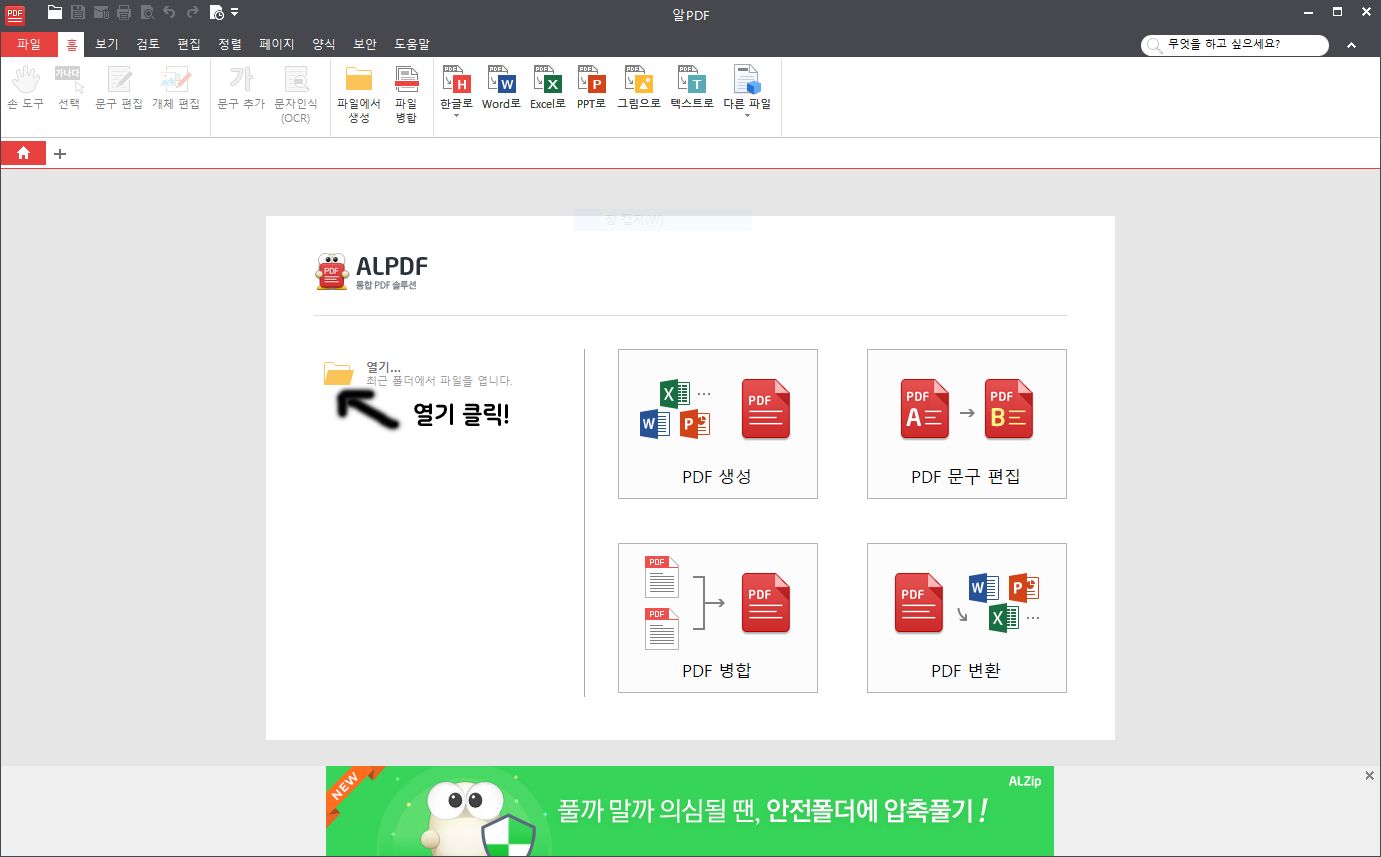Switch to the 도움말 ribbon tab
1381x857 pixels.
pyautogui.click(x=412, y=44)
